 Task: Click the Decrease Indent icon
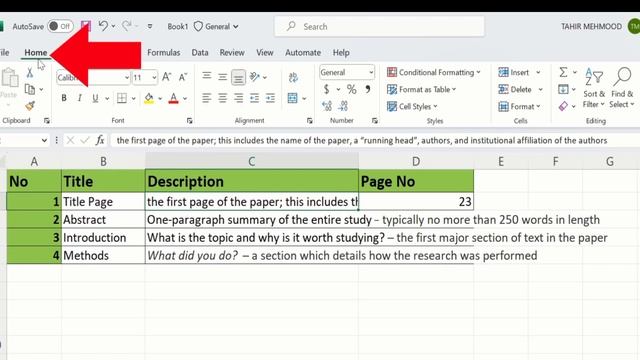(254, 98)
